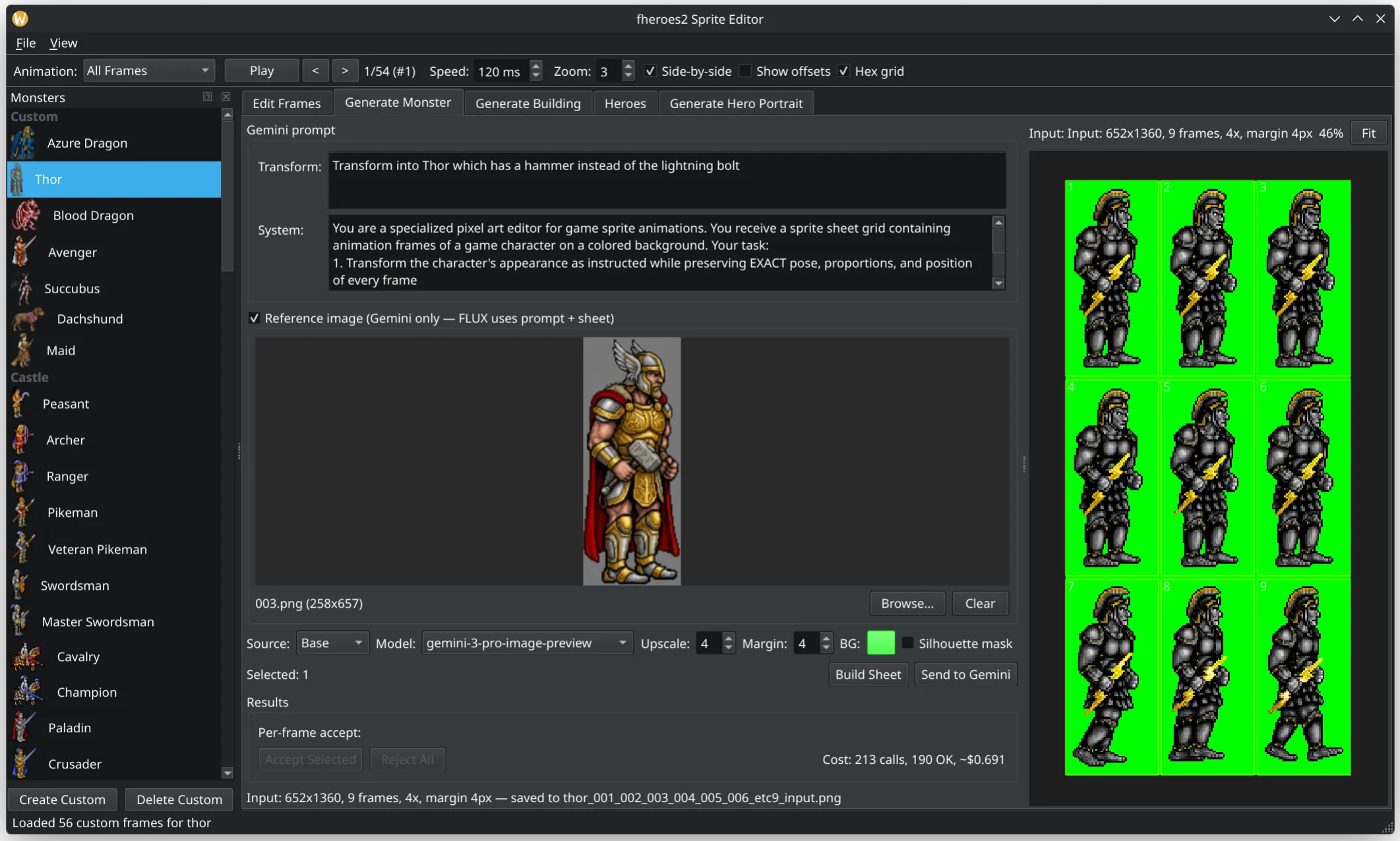Screen dimensions: 1400x841
Task: Click the Create Custom button
Action: (62, 799)
